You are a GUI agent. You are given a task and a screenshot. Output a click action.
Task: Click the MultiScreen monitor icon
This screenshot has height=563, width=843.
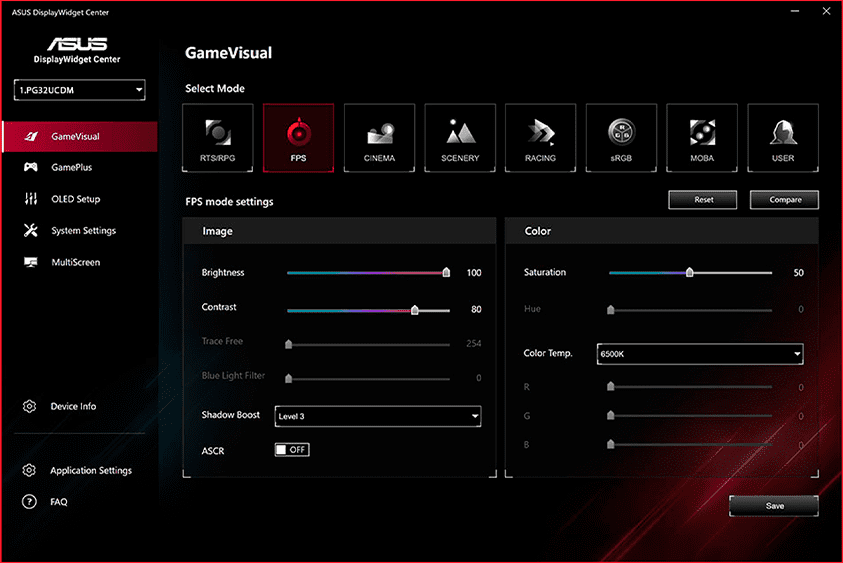click(x=31, y=262)
